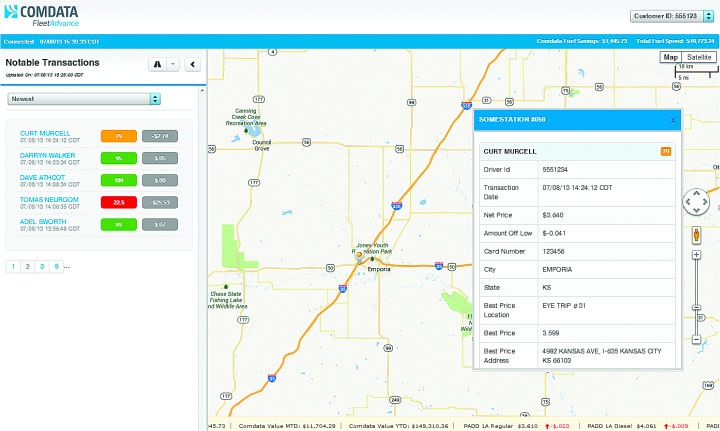Click the Best Price value 3.599
This screenshot has height=431, width=720.
(551, 333)
